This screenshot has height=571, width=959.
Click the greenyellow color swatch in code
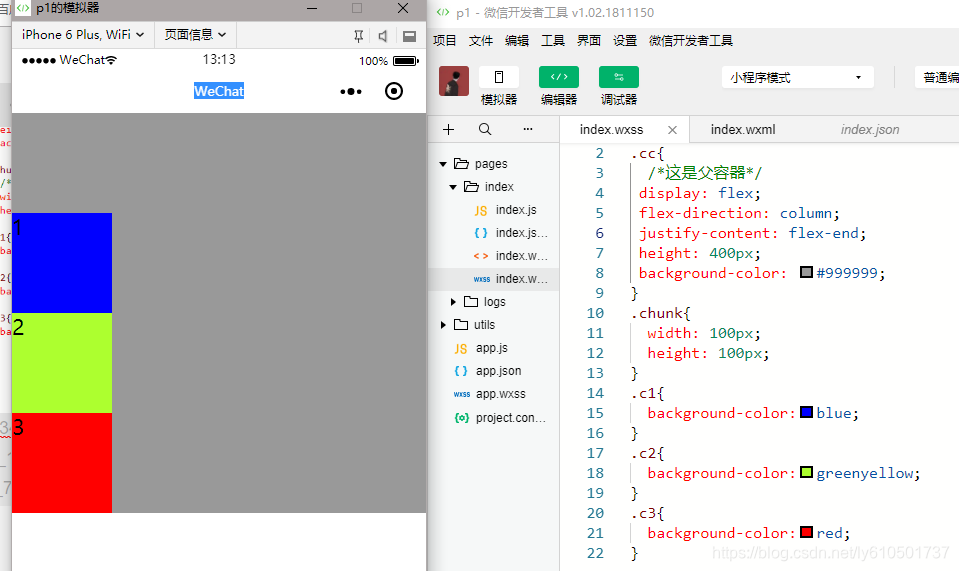click(x=806, y=472)
